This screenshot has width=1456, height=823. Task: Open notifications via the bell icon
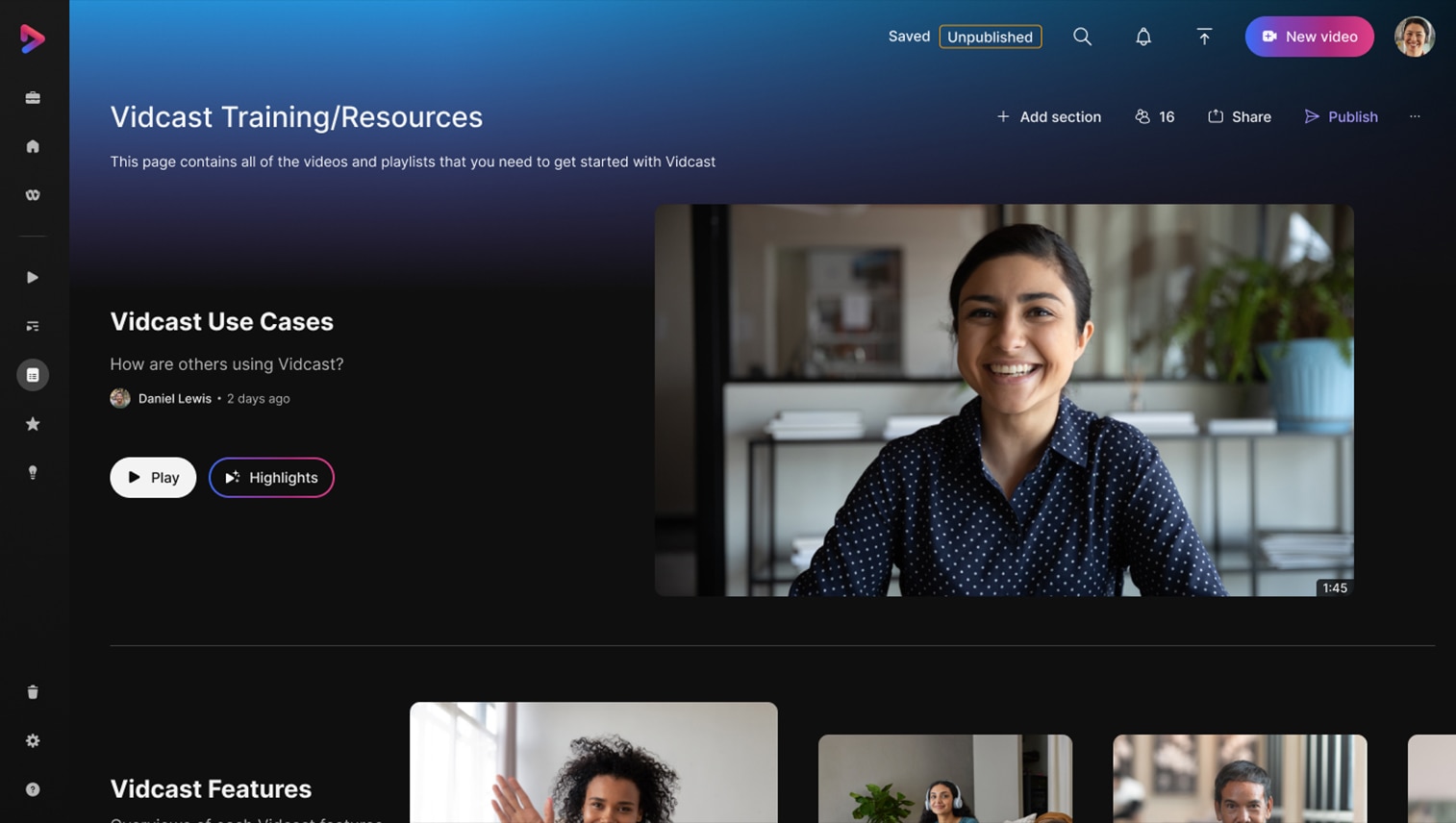(x=1143, y=37)
